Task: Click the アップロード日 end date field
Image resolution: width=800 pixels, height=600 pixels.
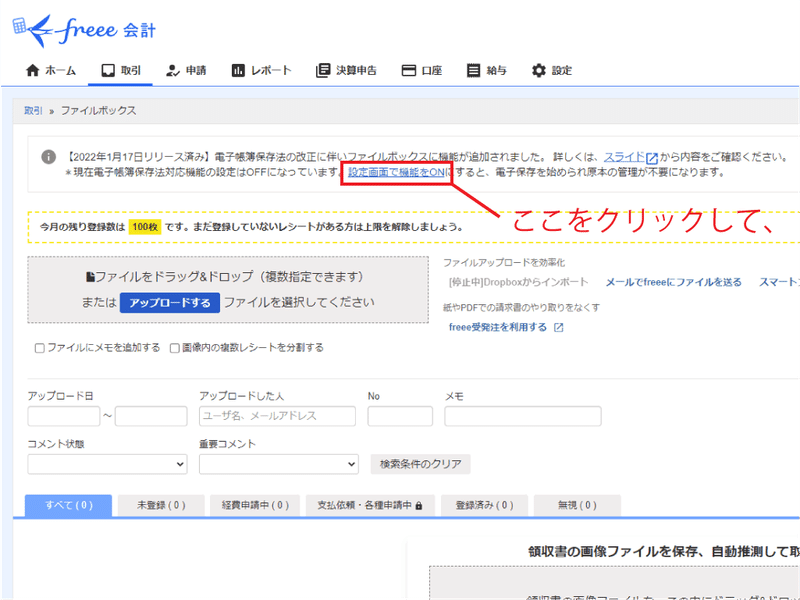Action: point(151,416)
